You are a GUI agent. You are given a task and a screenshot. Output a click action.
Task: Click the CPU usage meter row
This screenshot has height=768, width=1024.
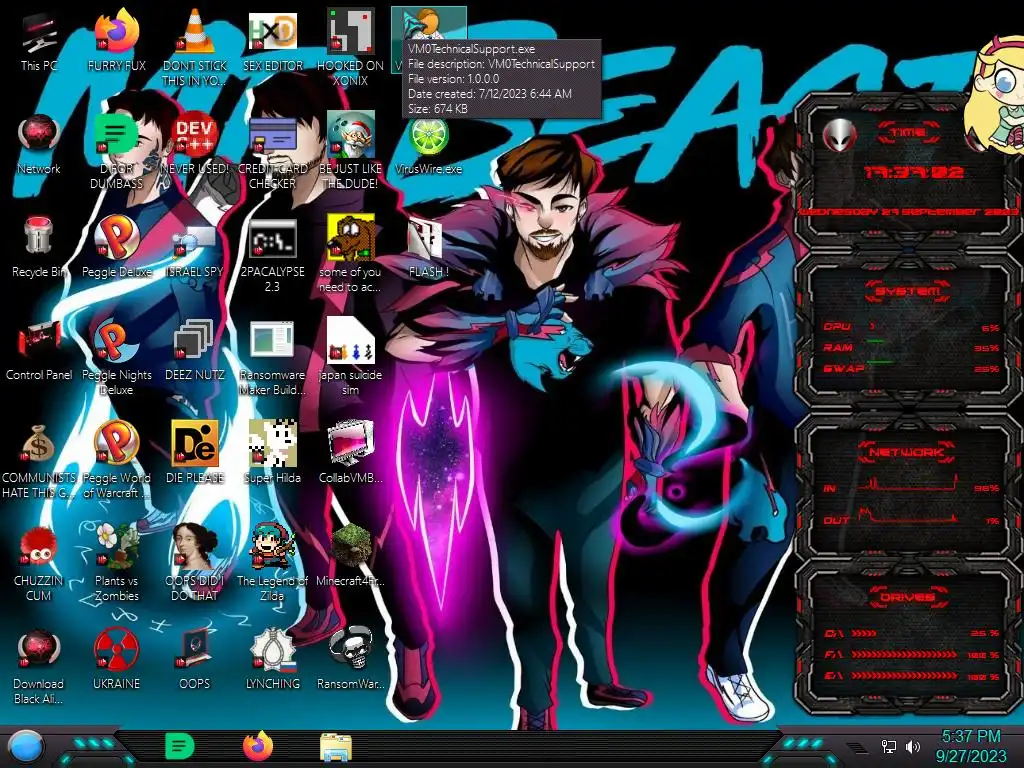[x=911, y=327]
